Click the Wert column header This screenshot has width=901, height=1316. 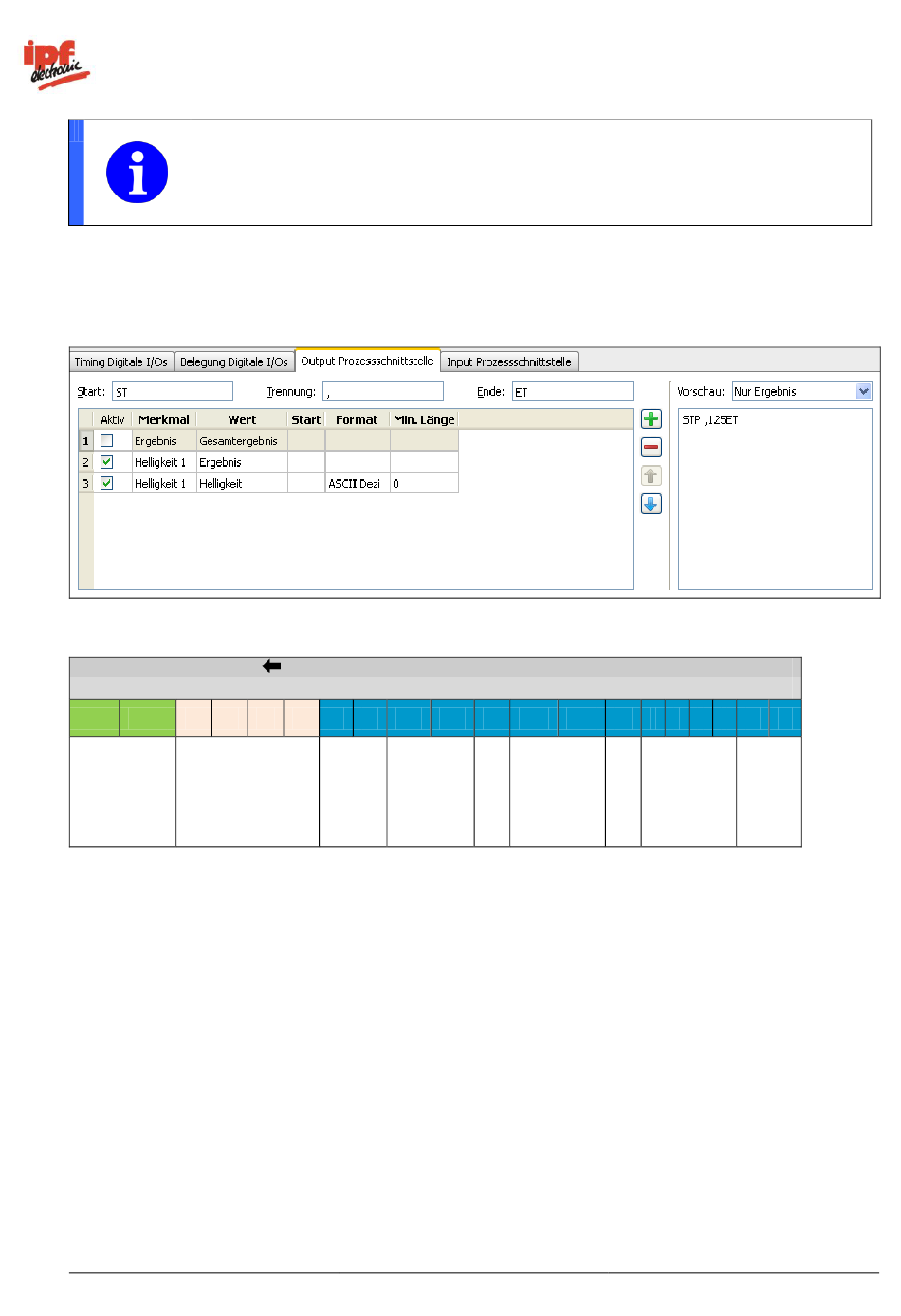[242, 419]
